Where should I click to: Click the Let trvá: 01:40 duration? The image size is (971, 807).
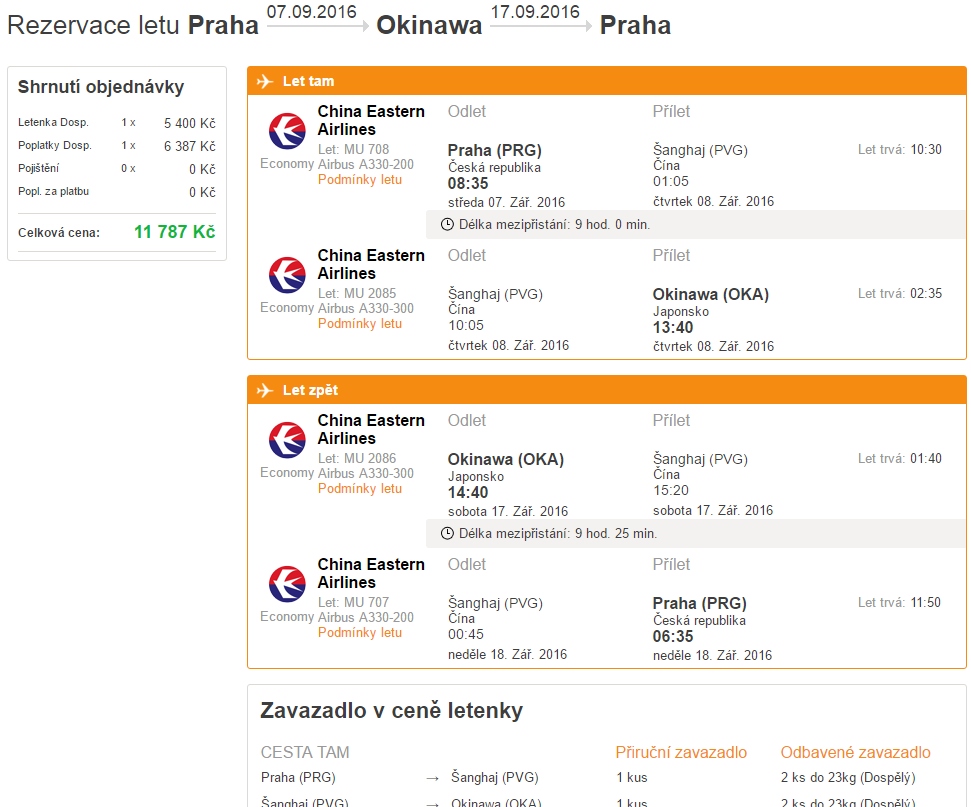point(900,458)
